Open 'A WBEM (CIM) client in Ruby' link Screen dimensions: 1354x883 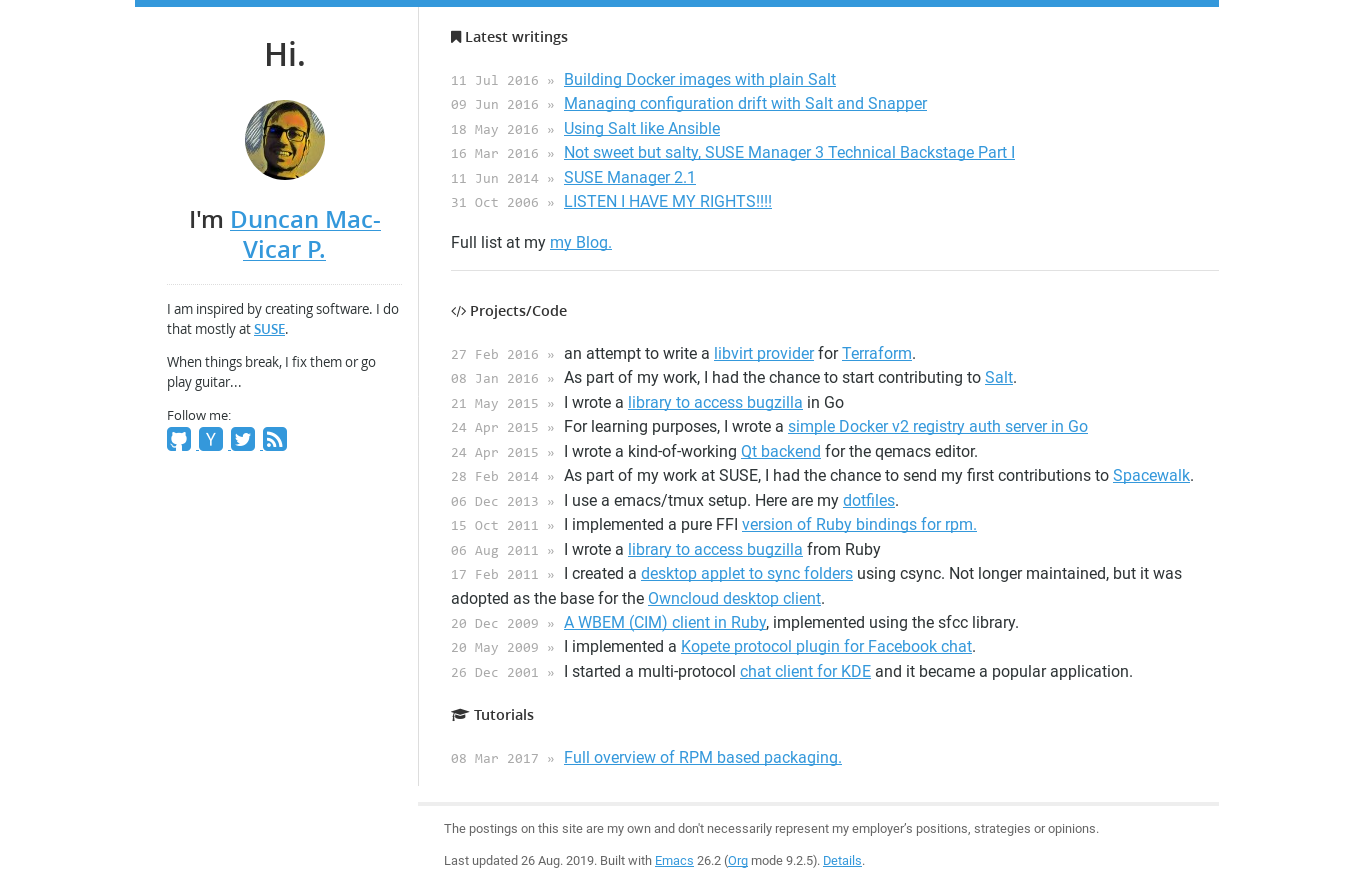click(x=665, y=623)
